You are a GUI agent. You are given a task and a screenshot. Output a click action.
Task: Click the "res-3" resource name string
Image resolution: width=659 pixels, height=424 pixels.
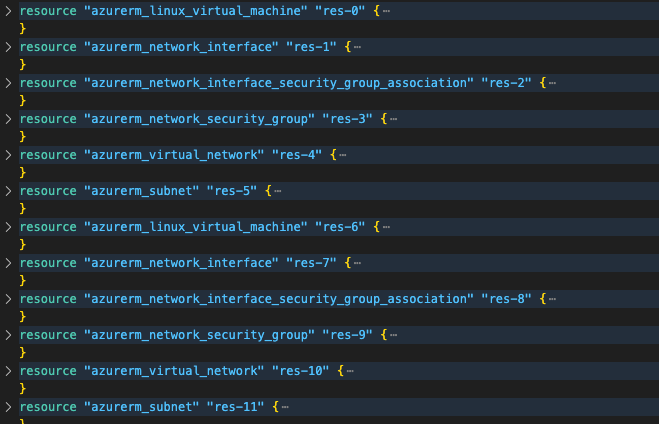347,119
